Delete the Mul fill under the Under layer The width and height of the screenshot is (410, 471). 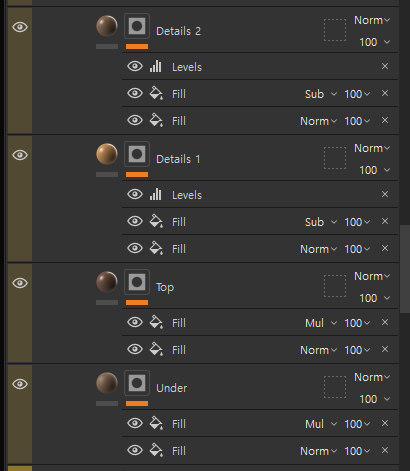pos(385,423)
